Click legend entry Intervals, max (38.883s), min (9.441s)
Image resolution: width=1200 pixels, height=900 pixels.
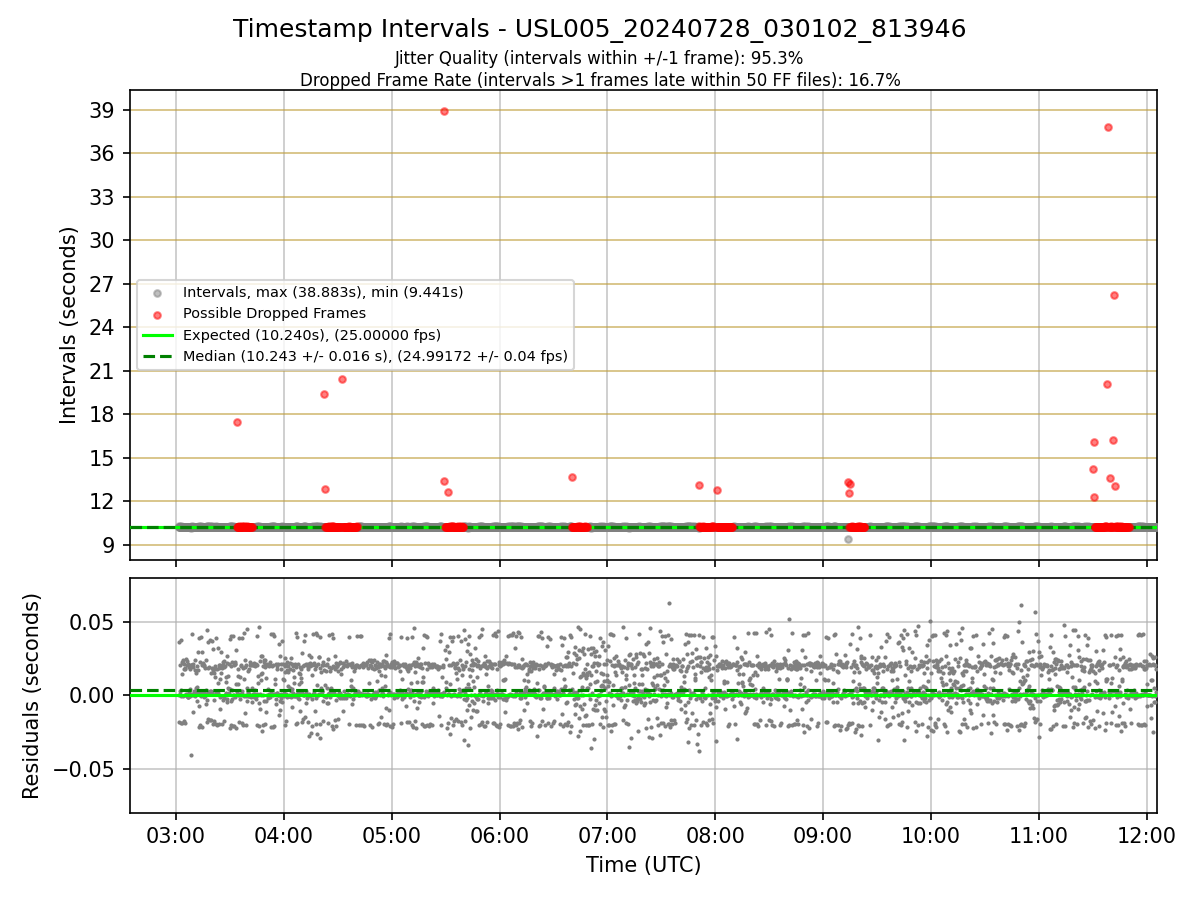[x=323, y=292]
